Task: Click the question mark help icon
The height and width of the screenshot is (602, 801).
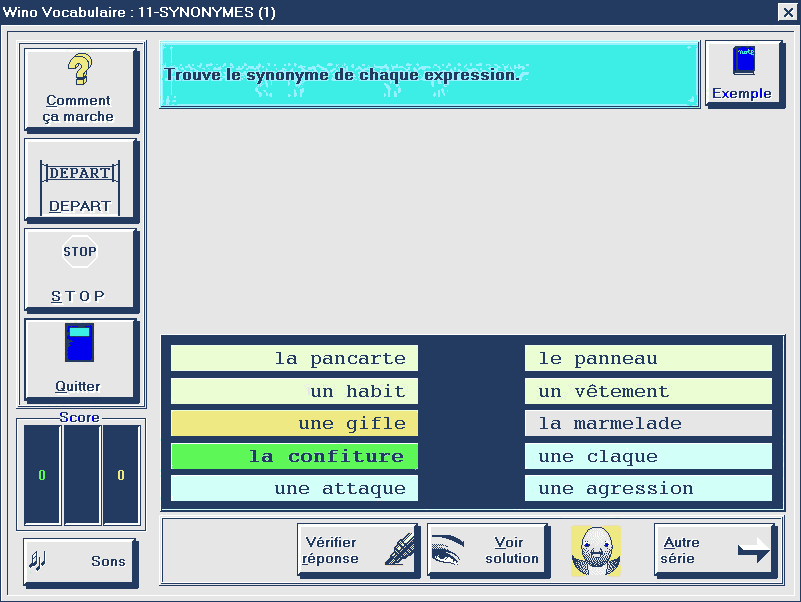Action: (80, 70)
